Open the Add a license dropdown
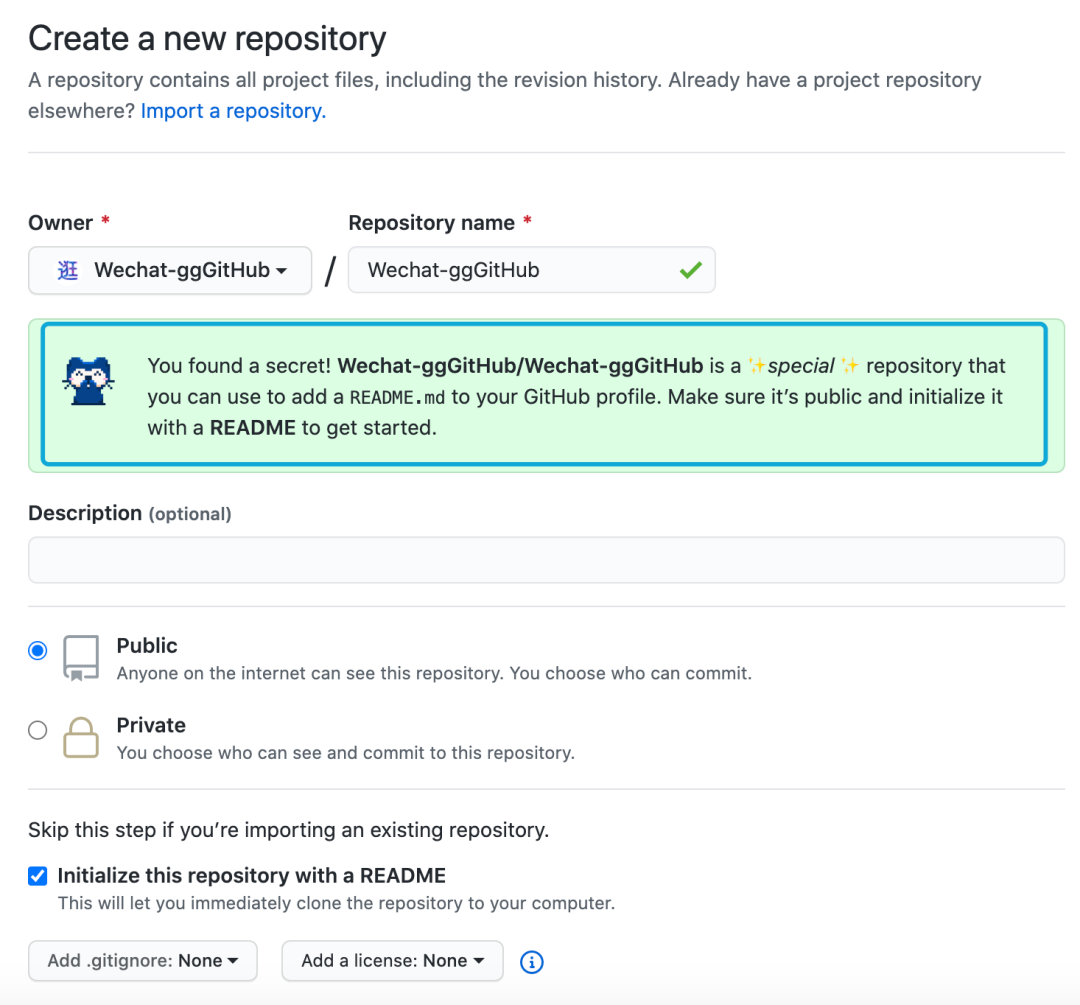Viewport: 1080px width, 1005px height. point(393,960)
